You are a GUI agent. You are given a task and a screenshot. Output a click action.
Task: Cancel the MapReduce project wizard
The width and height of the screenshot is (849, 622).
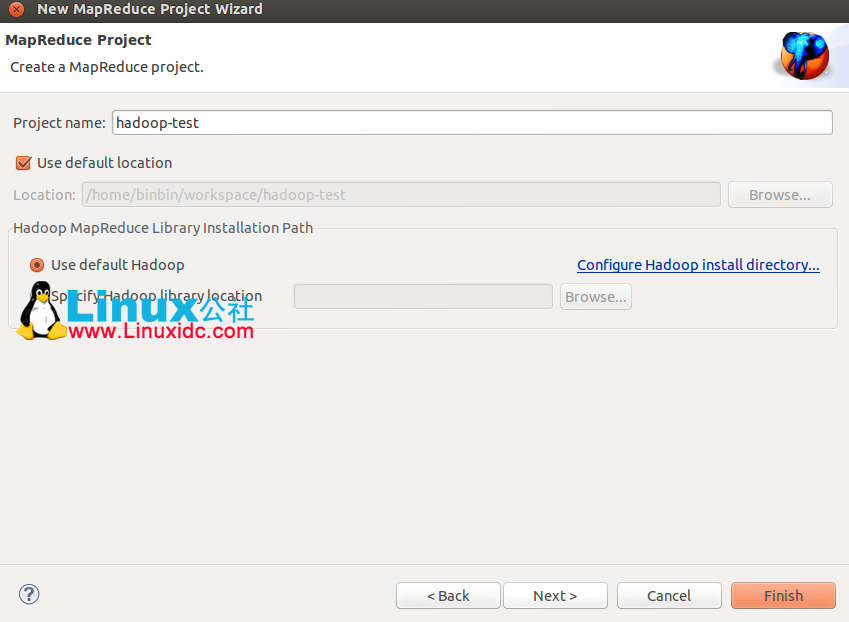(x=668, y=595)
